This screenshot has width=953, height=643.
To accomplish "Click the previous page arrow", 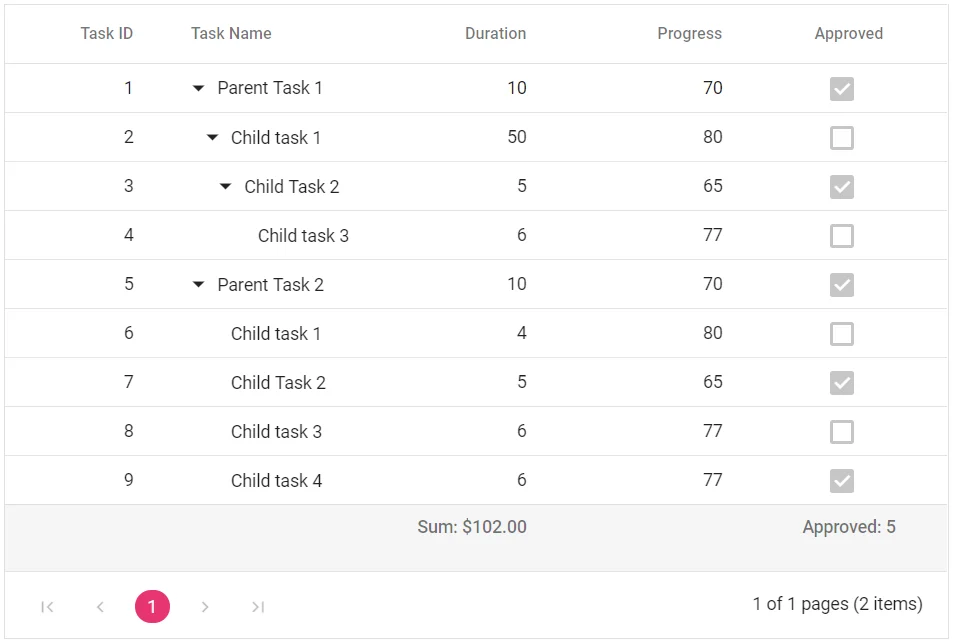I will (x=100, y=606).
